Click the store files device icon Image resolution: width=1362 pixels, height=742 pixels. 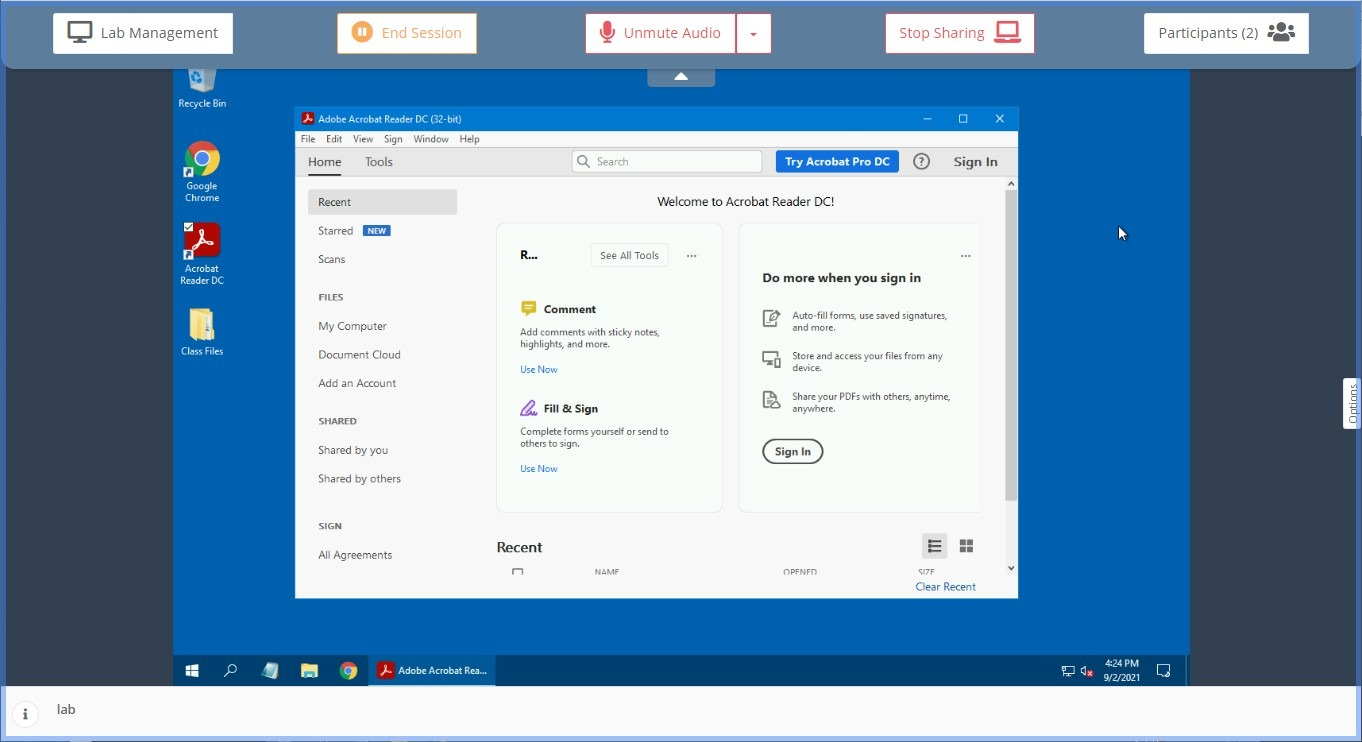[771, 359]
